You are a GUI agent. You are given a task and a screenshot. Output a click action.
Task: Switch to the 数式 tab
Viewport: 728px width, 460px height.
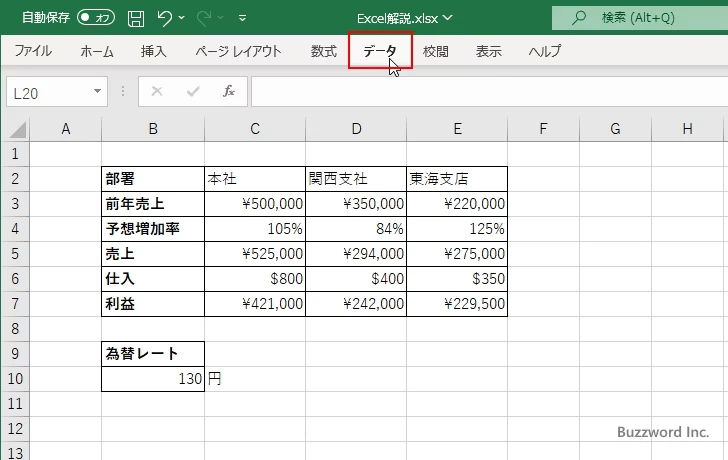pos(324,51)
